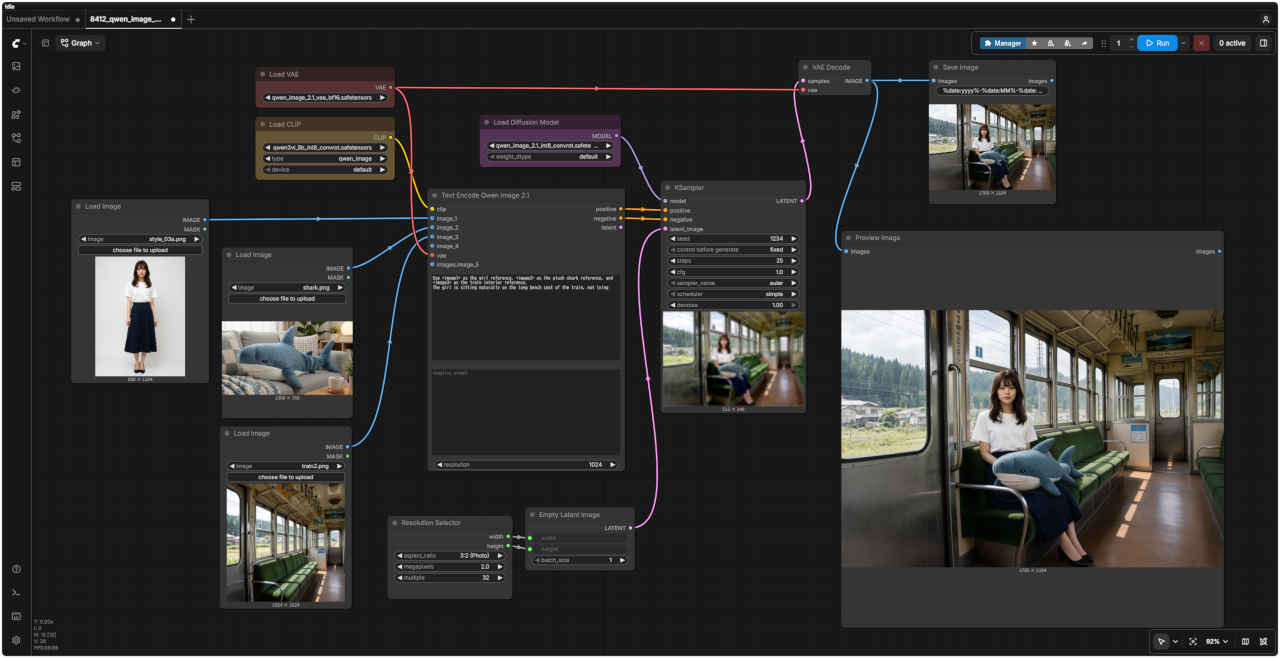Click the share arrow icon in toolbar
The image size is (1280, 658).
[1085, 43]
